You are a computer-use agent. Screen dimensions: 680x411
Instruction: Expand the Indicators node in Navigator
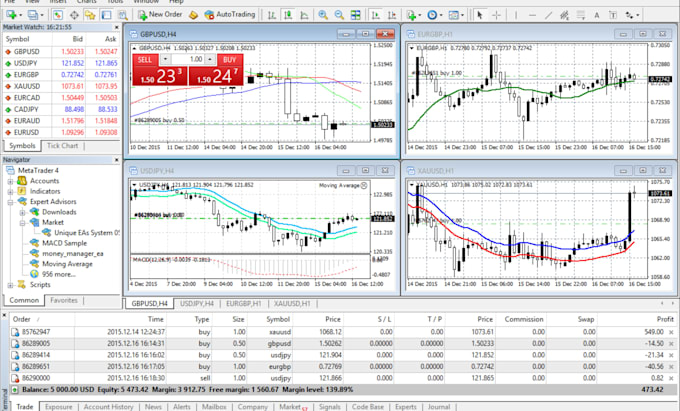coord(10,192)
